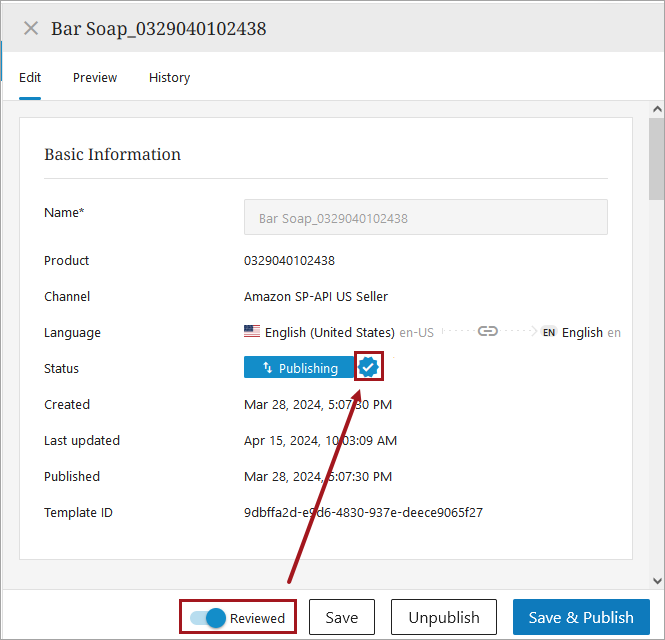Click the Publishing status badge
Screen dimensions: 665x640
pos(299,368)
